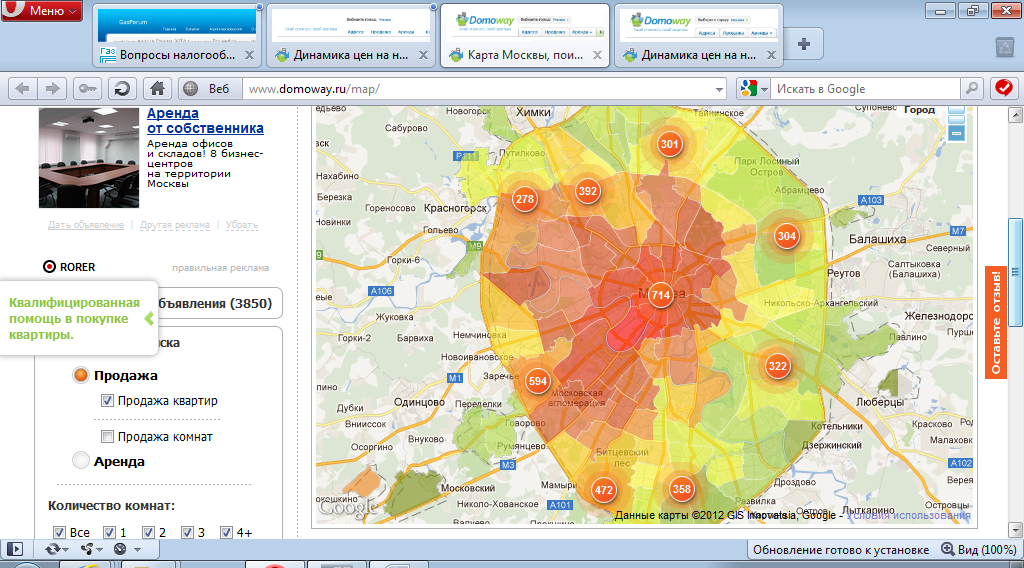Select the Карта Москвы, пои... tab
This screenshot has width=1024, height=568.
click(x=525, y=35)
